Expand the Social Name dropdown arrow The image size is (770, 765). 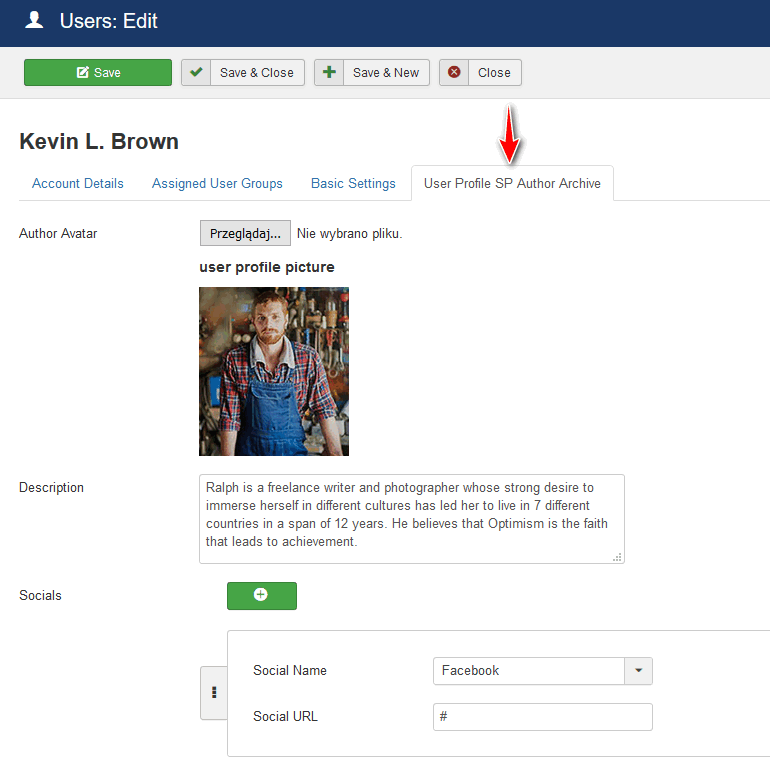coord(638,671)
